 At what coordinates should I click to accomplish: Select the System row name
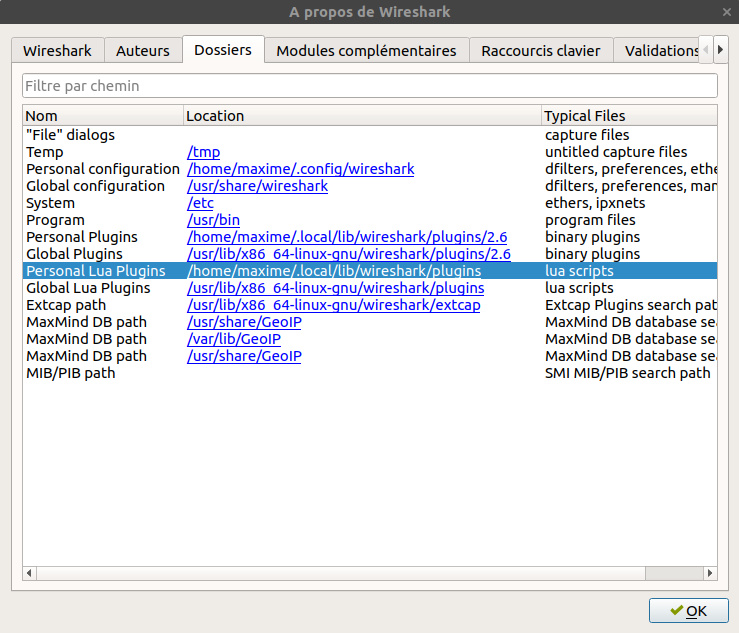(x=50, y=203)
